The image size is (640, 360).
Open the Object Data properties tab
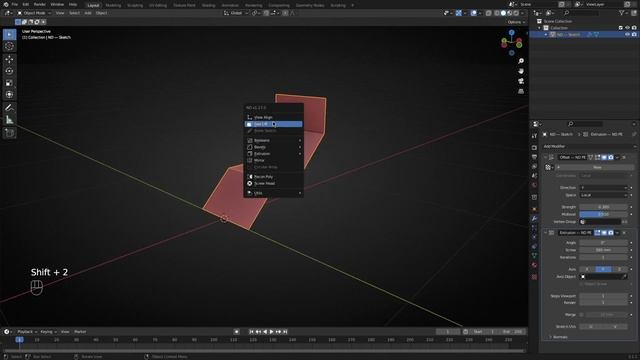[534, 256]
